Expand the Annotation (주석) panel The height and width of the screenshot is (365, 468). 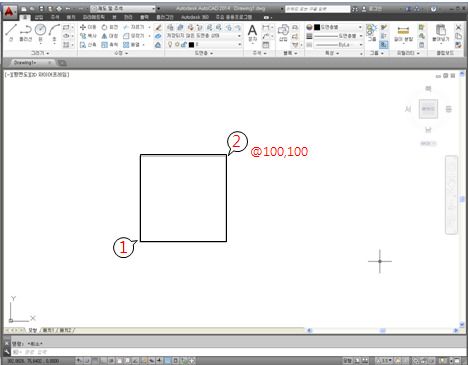(x=260, y=53)
